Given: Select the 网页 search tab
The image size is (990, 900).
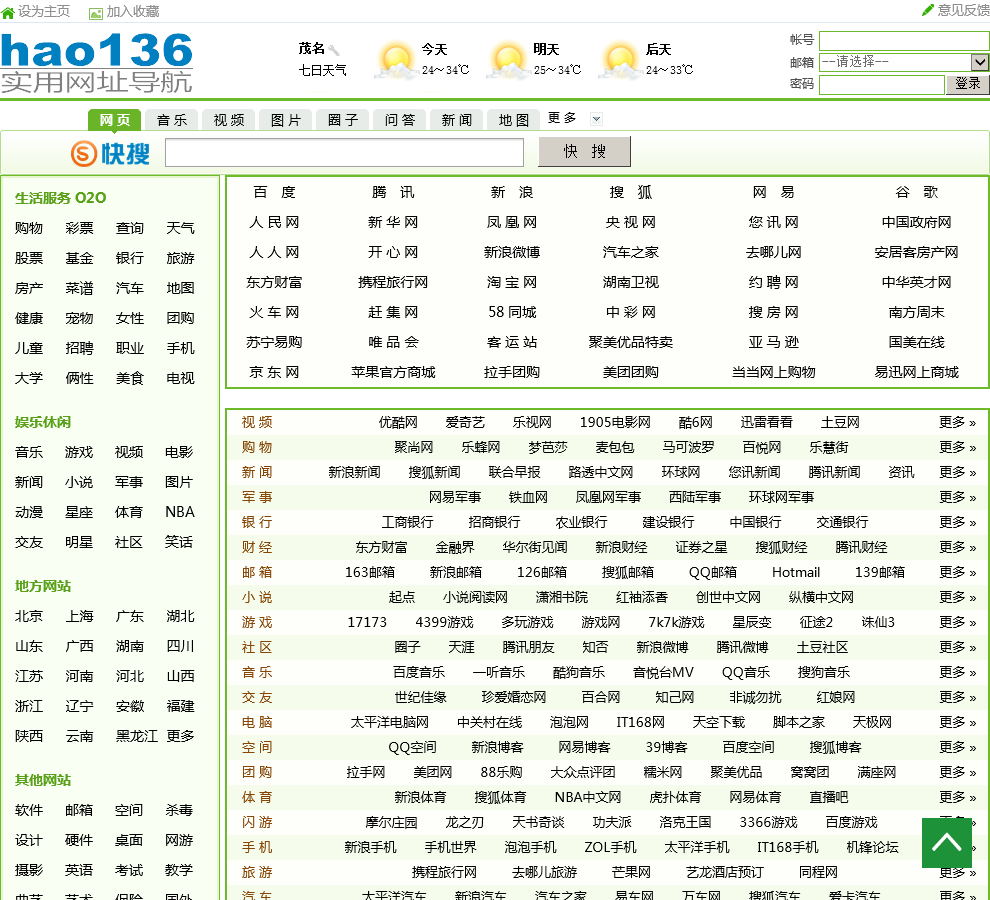Looking at the screenshot, I should point(114,120).
